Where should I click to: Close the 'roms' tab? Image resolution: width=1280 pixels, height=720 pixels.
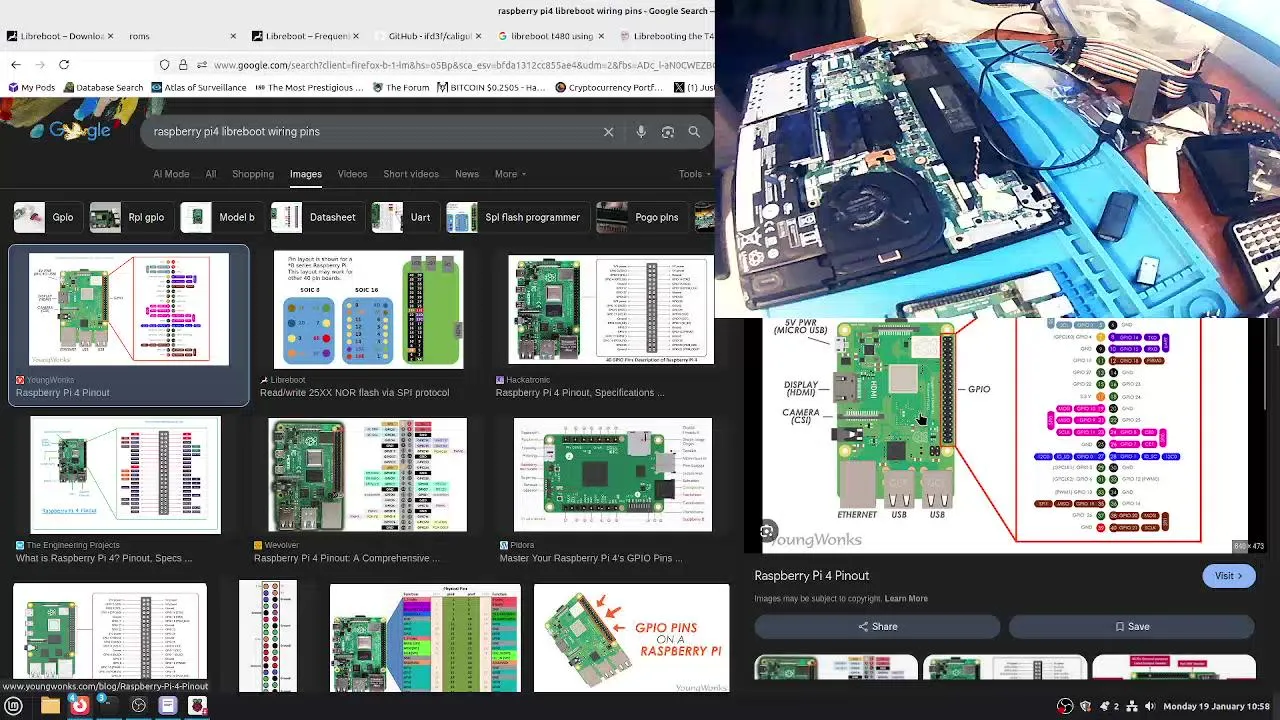[233, 36]
